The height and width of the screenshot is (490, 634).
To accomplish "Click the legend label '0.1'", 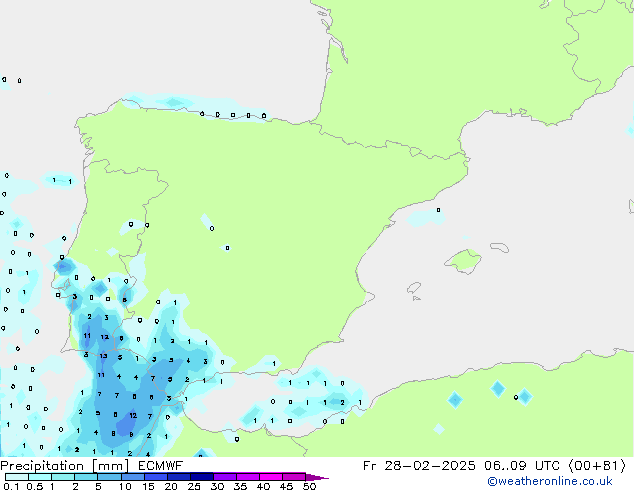I will pos(11,486).
